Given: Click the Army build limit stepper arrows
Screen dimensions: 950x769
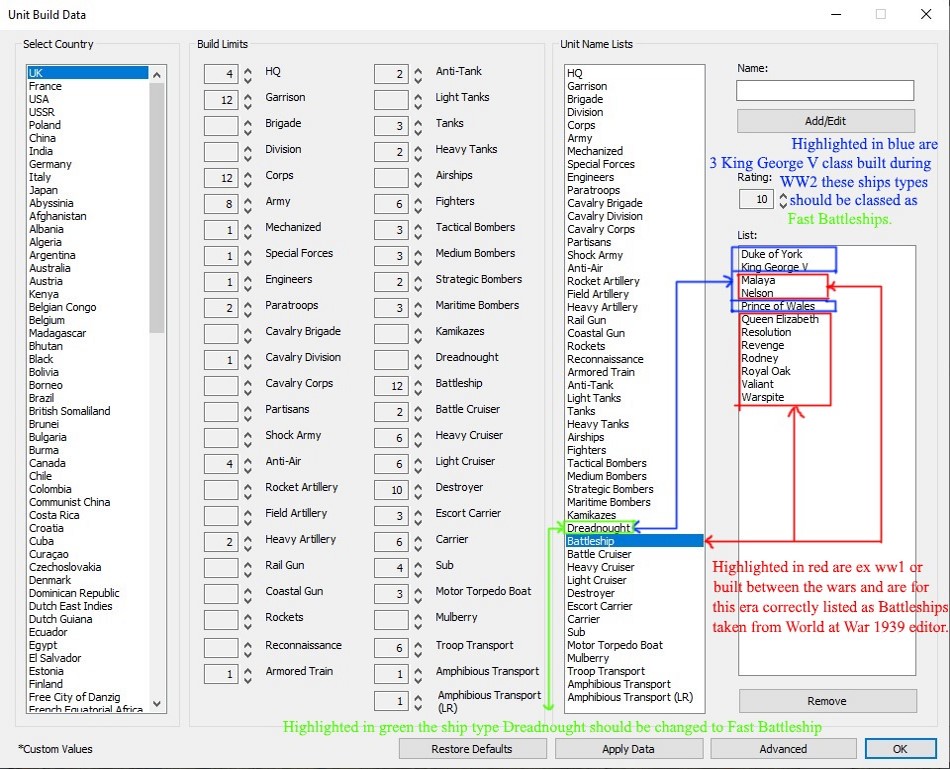Looking at the screenshot, I should (x=248, y=204).
